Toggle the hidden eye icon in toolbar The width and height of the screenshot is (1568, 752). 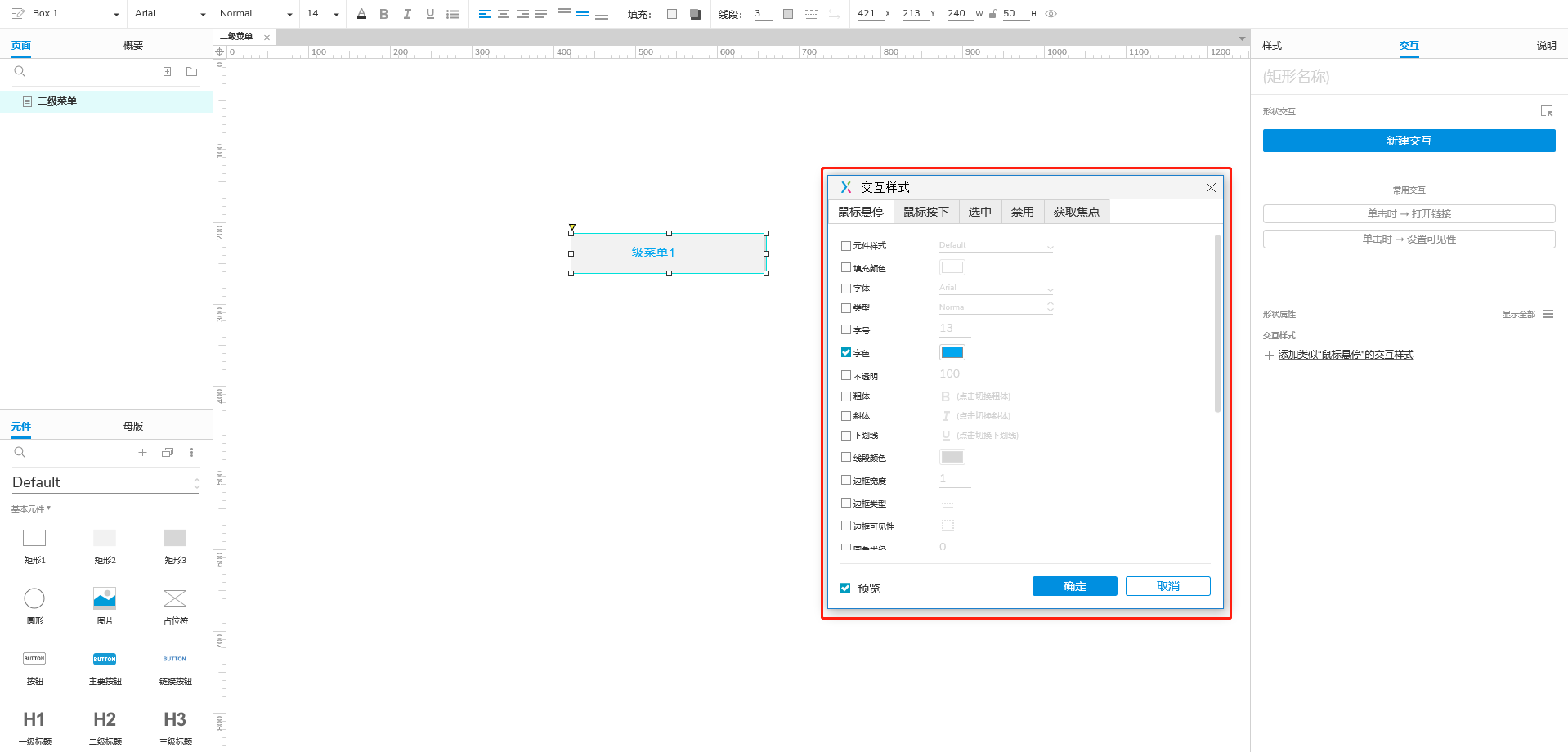click(x=1051, y=14)
